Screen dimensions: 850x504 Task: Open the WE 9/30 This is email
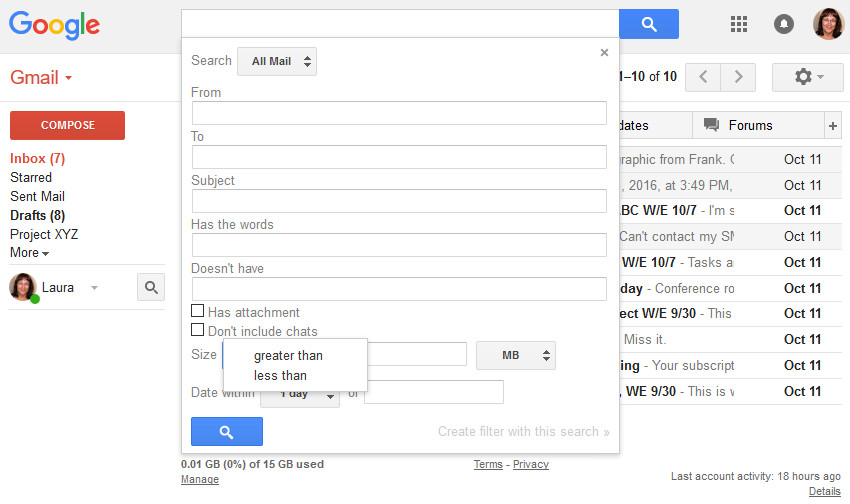(x=731, y=391)
